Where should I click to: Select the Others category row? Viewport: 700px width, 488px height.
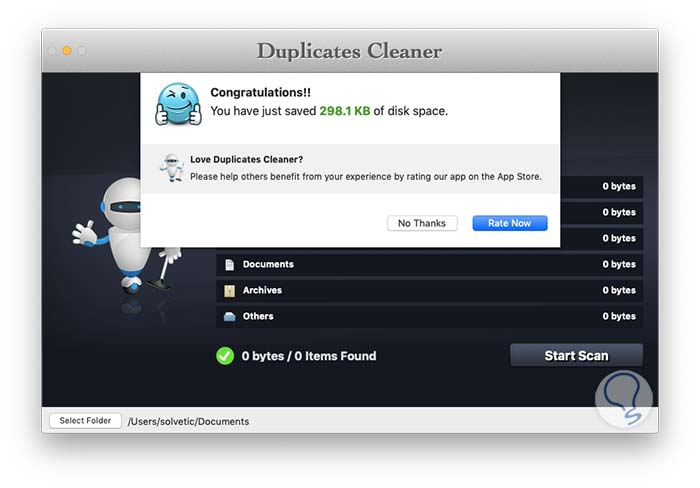coord(429,316)
